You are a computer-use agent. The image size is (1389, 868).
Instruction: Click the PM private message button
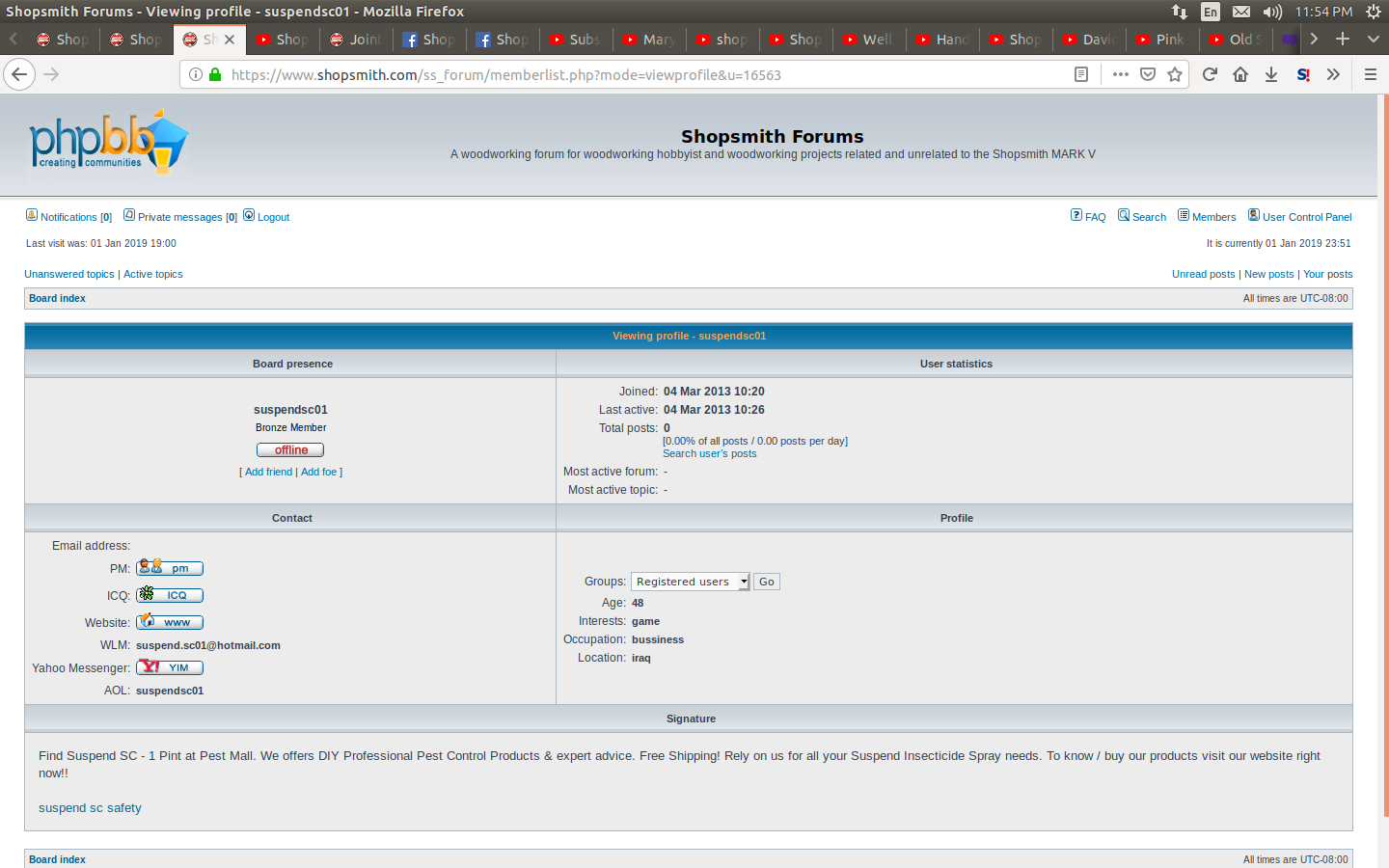(170, 568)
